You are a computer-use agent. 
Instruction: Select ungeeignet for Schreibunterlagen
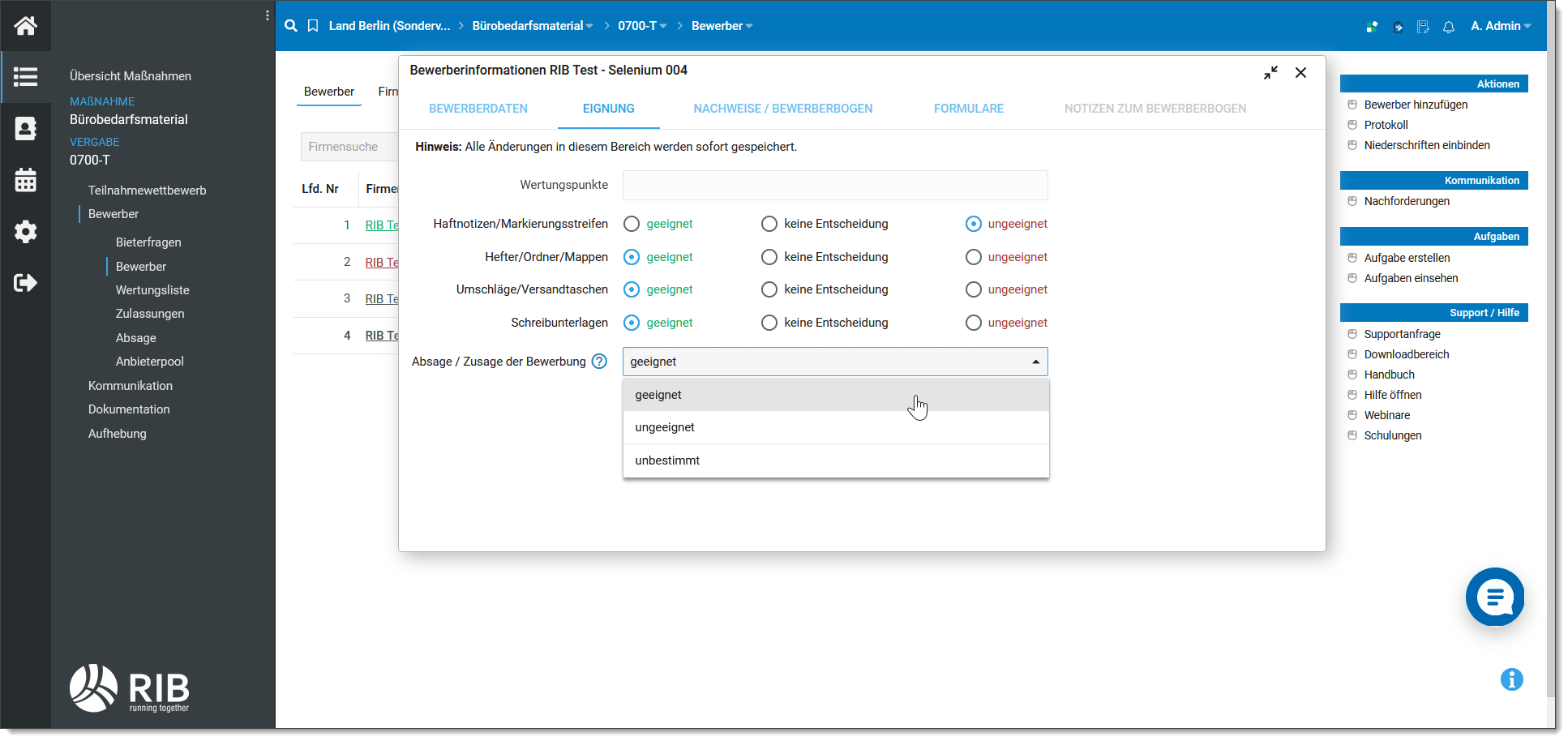pos(974,323)
